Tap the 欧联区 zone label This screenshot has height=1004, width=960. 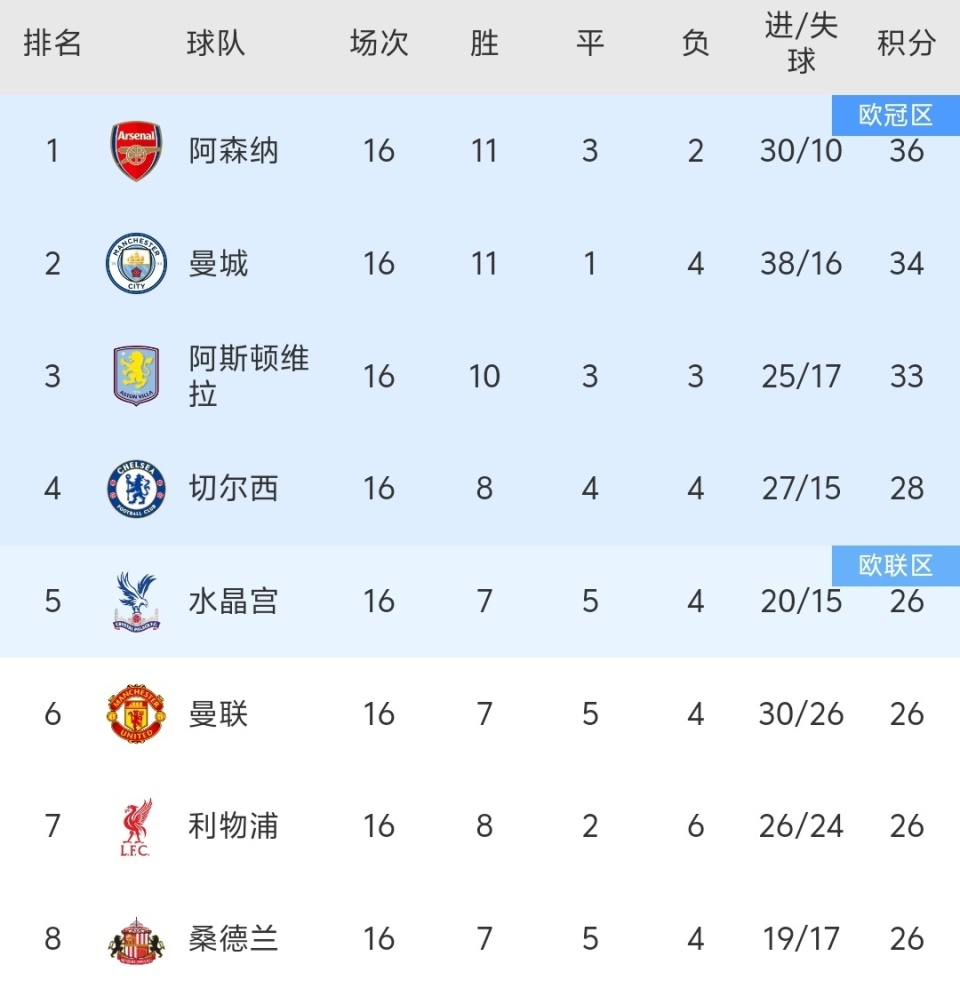click(x=895, y=566)
